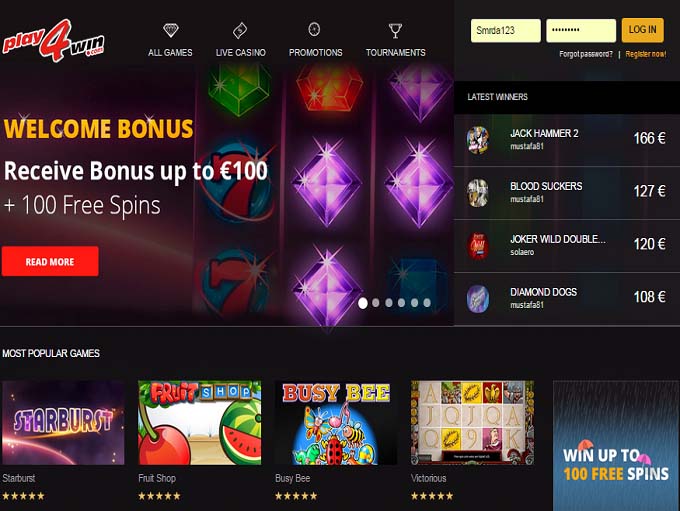The width and height of the screenshot is (680, 511).
Task: Select the Joker Wild Double game icon
Action: [x=477, y=246]
